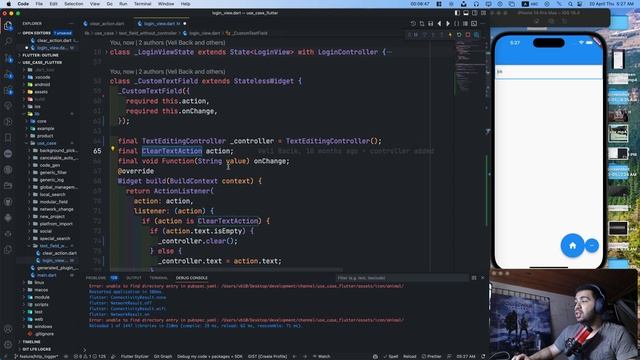Switch to the Problems panel tab

[x=96, y=278]
